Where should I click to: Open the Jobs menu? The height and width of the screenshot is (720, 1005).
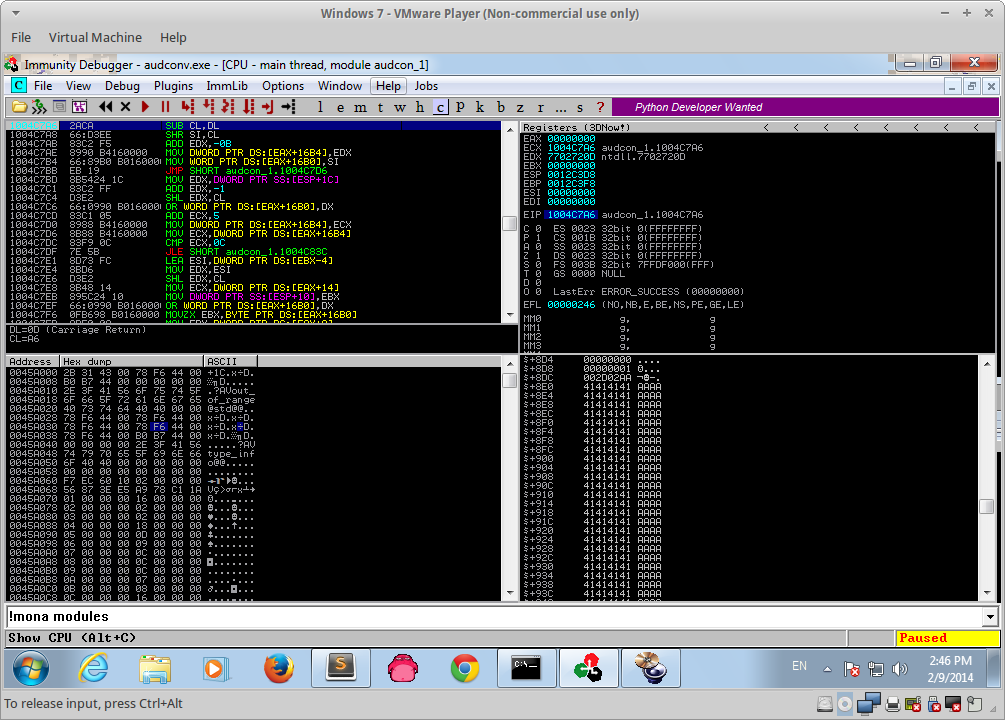coord(426,86)
